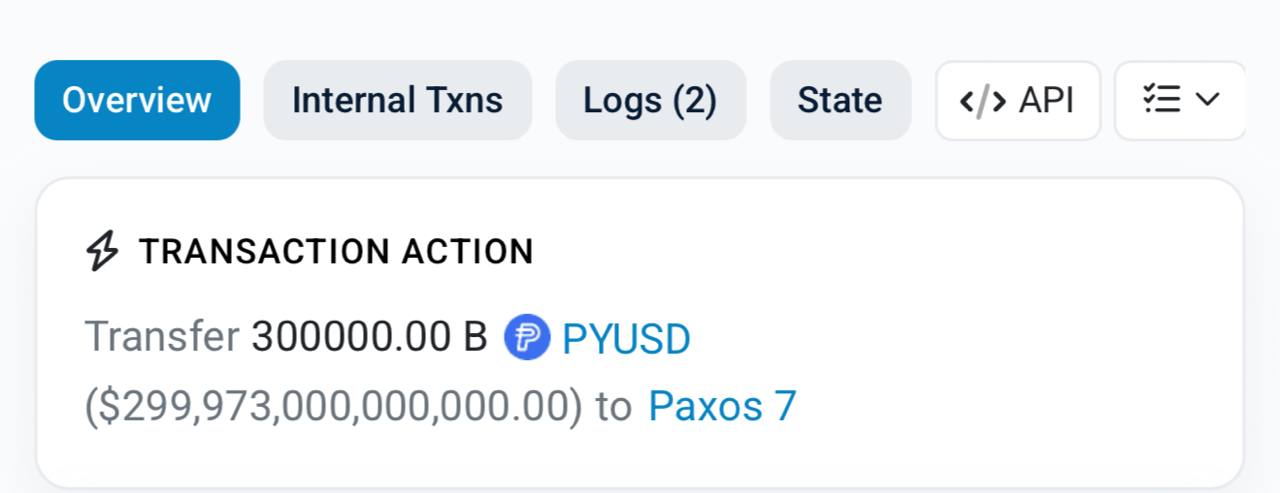The image size is (1280, 493).
Task: View the Logs (2) tab
Action: (x=650, y=100)
